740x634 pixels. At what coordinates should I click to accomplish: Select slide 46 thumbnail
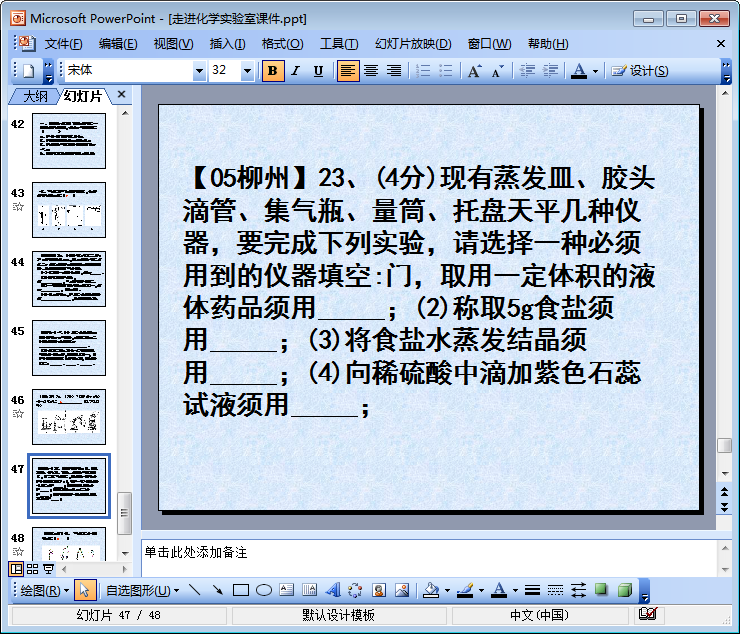[x=69, y=417]
